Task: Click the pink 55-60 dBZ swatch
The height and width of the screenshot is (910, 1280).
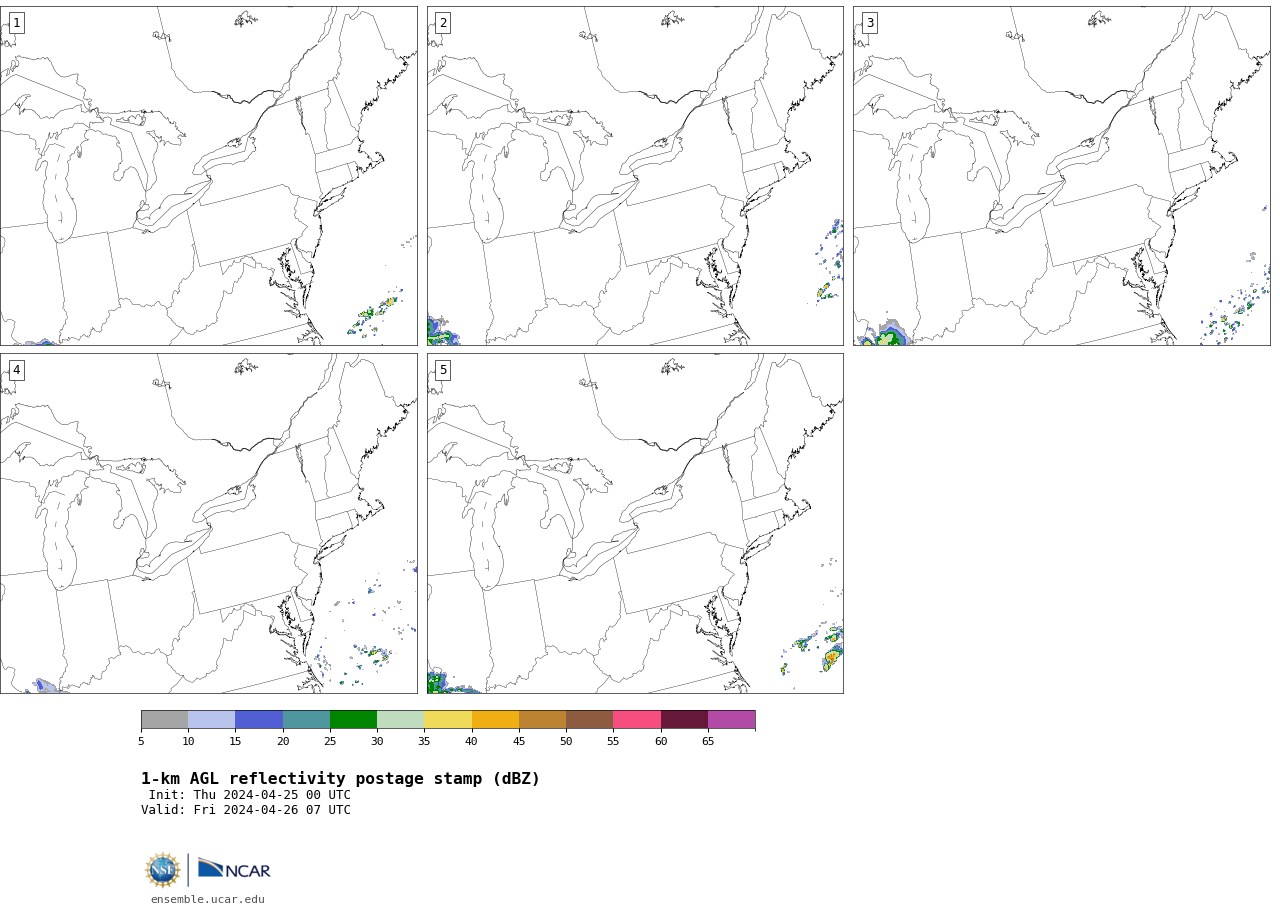Action: [x=637, y=720]
